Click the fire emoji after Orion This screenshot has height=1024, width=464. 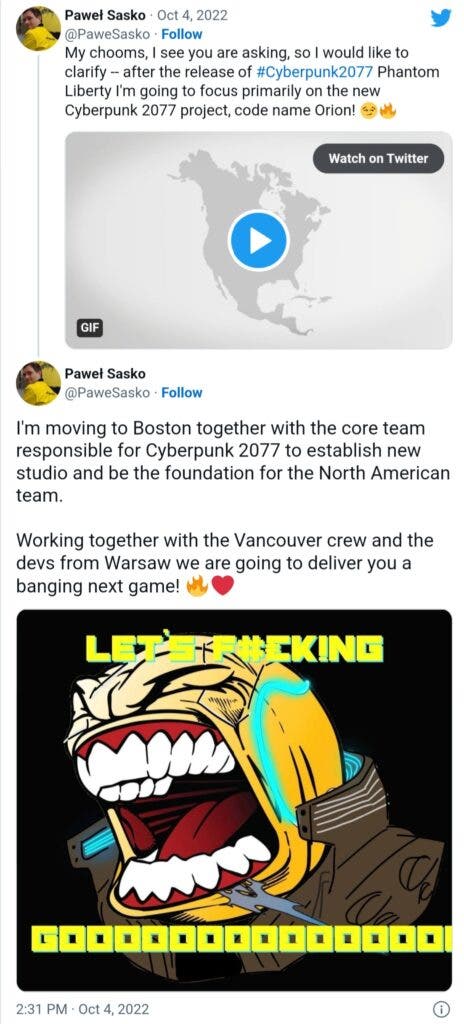[x=388, y=110]
